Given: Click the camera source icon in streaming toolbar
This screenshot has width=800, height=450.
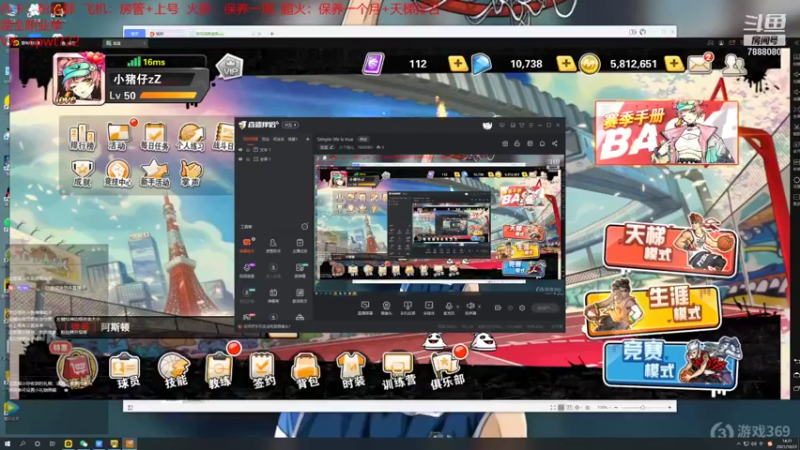Looking at the screenshot, I should [386, 305].
